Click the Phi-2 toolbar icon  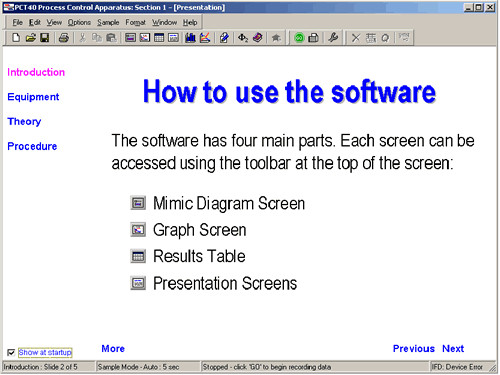pyautogui.click(x=243, y=38)
